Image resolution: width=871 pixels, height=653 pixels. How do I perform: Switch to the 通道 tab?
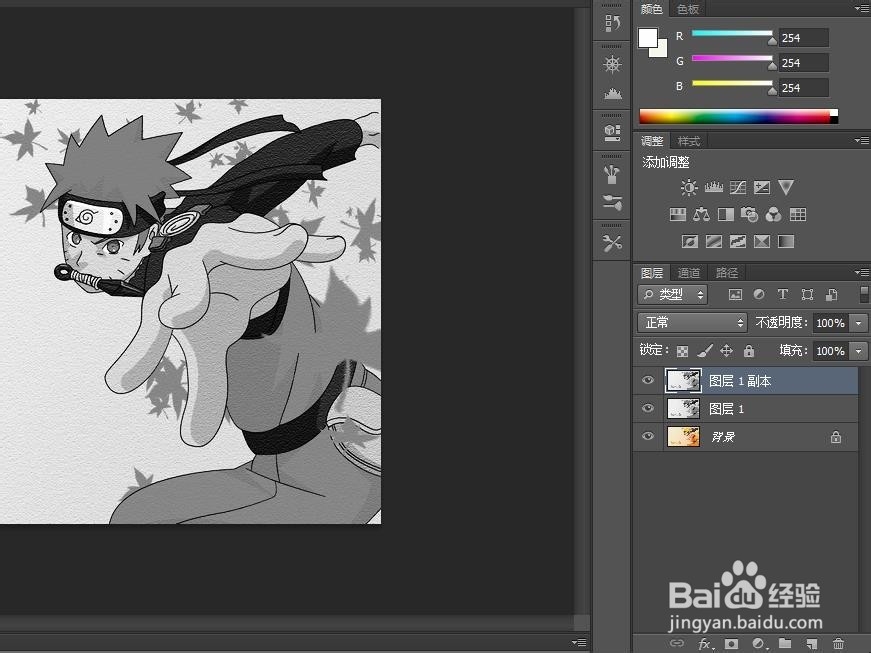click(x=689, y=273)
